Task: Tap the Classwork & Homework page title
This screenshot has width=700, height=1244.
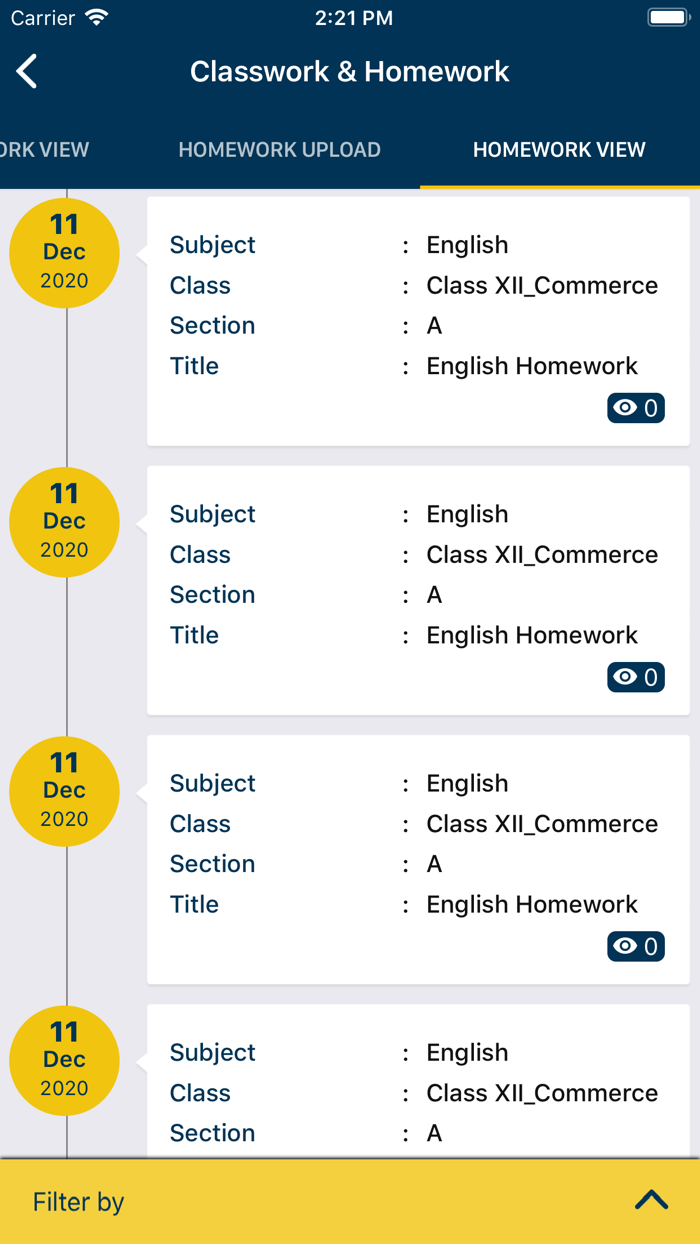Action: click(350, 72)
